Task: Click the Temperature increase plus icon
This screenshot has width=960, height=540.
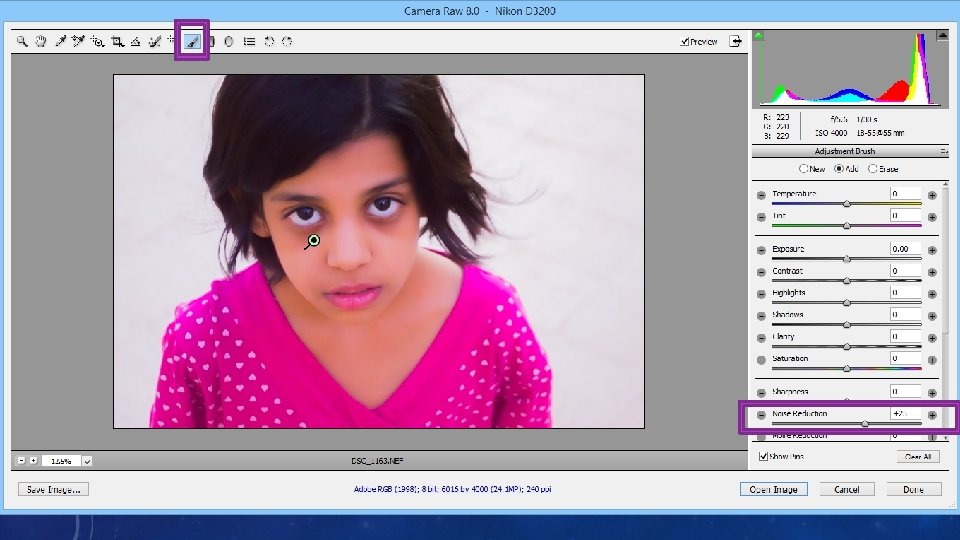Action: (x=932, y=195)
